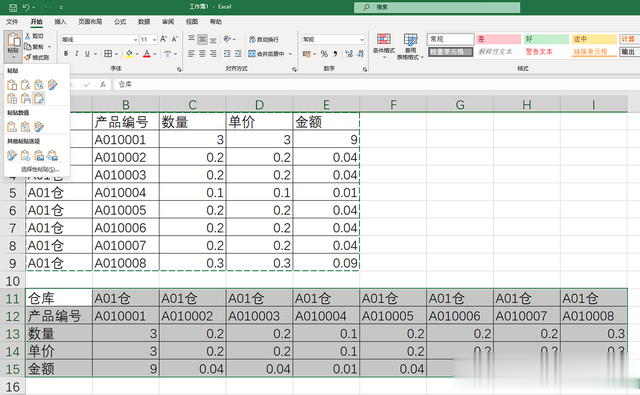Toggle Bold formatting
This screenshot has width=640, height=395.
coord(66,53)
